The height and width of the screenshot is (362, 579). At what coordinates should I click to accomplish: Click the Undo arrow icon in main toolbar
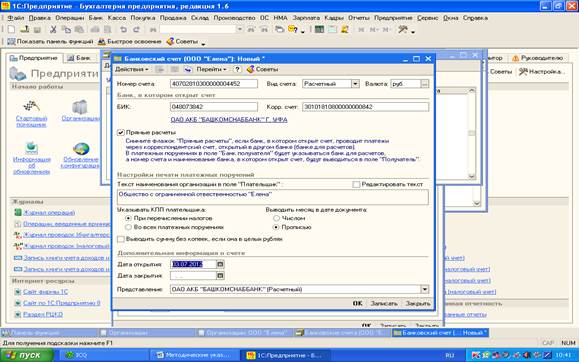(123, 29)
